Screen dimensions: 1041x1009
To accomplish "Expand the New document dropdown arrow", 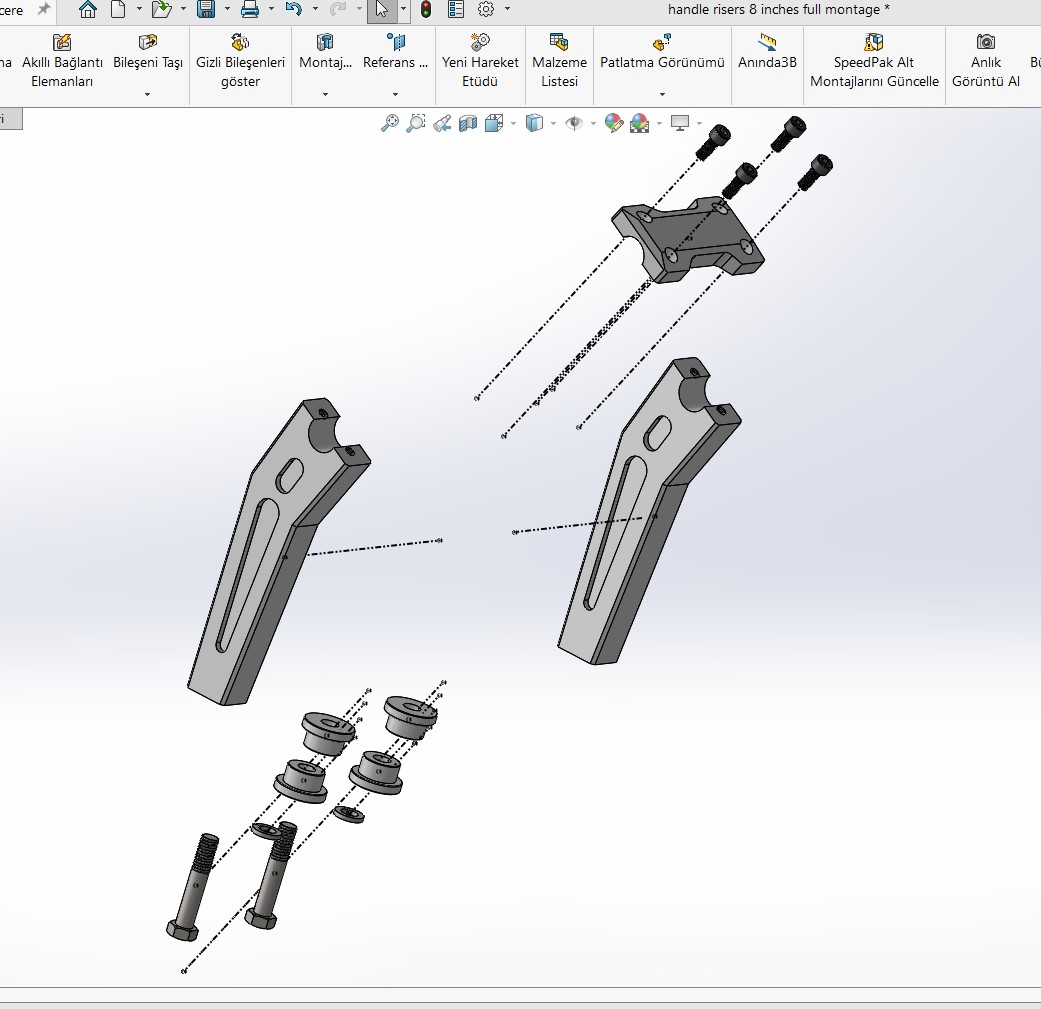I will tap(139, 9).
